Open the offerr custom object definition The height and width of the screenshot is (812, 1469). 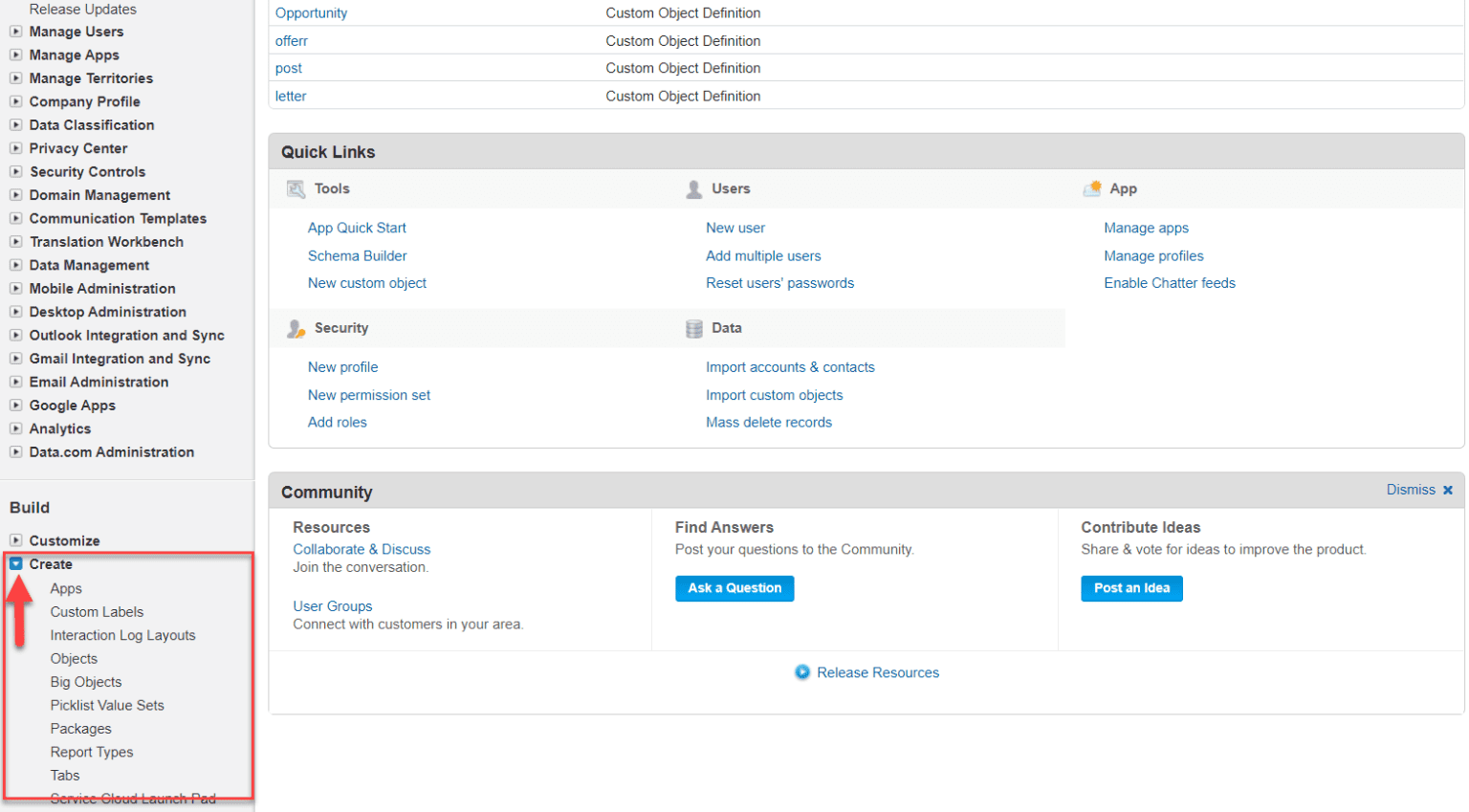(x=292, y=40)
